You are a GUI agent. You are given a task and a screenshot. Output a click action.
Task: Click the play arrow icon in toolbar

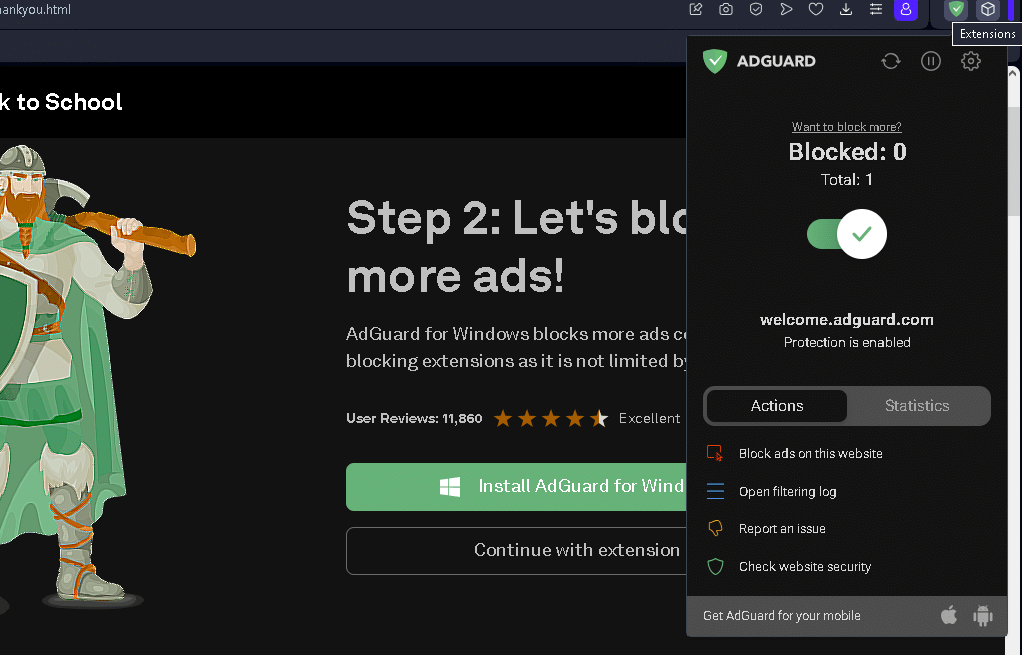pyautogui.click(x=786, y=9)
